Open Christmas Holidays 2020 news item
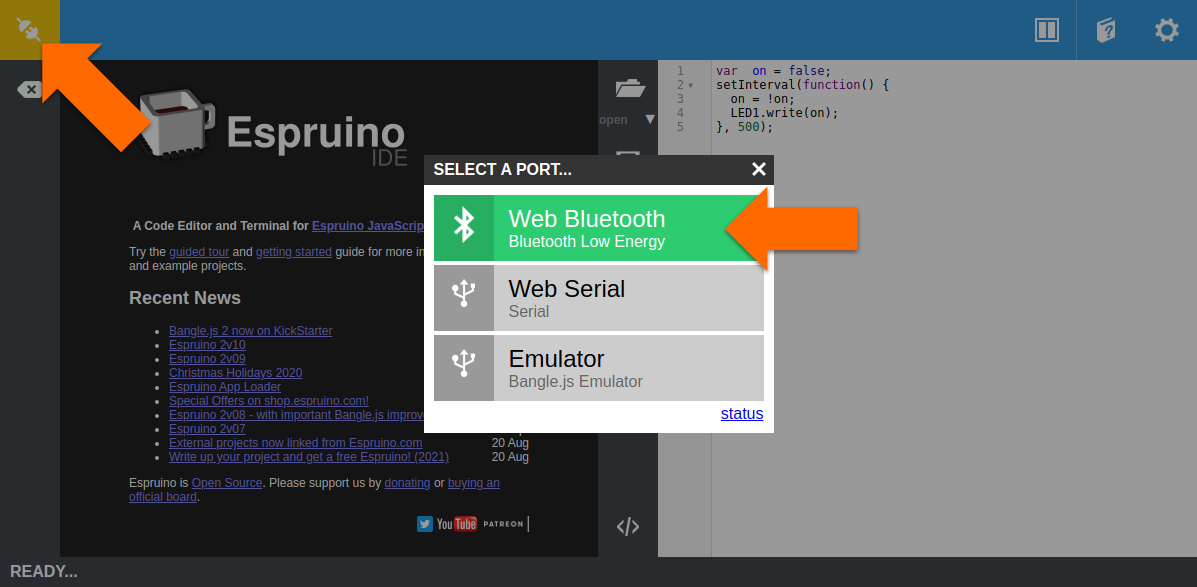The height and width of the screenshot is (587, 1197). point(235,373)
